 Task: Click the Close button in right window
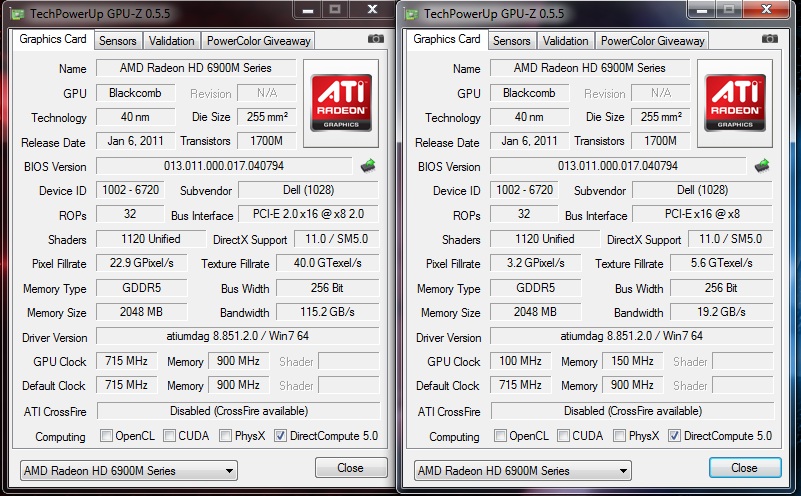(x=744, y=467)
